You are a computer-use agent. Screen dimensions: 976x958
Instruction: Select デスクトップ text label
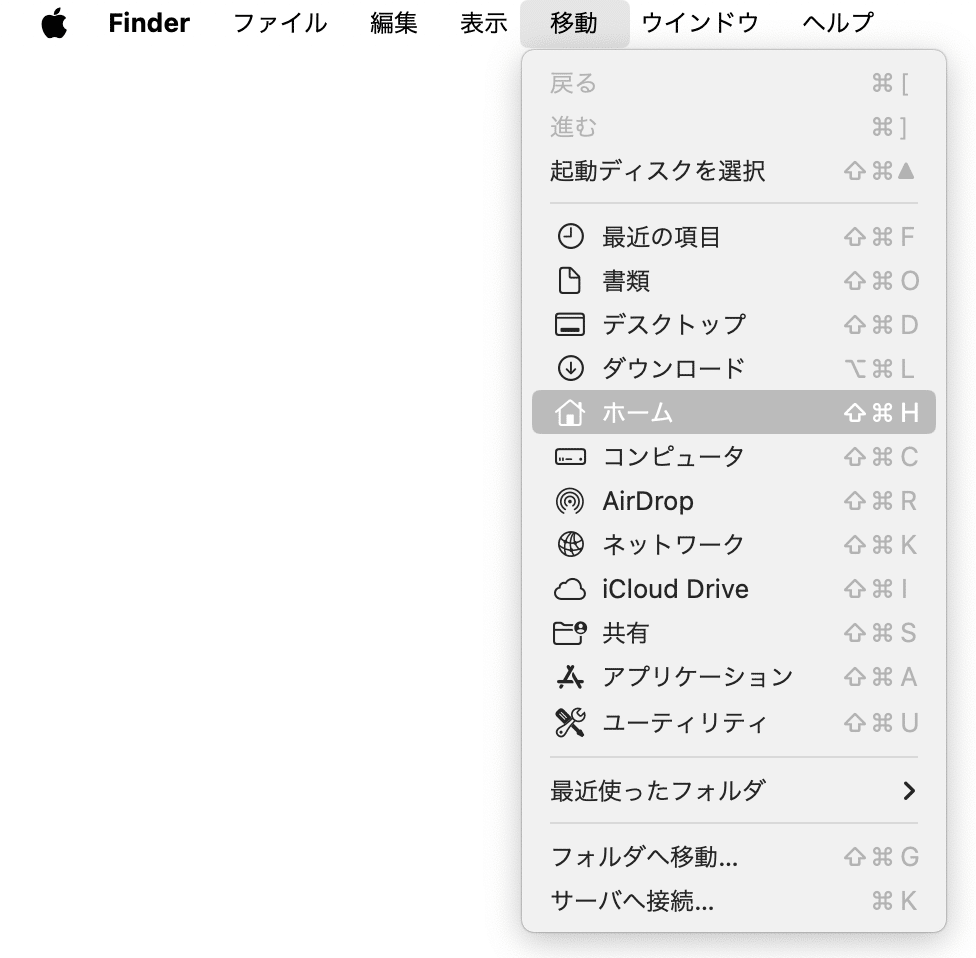point(673,324)
